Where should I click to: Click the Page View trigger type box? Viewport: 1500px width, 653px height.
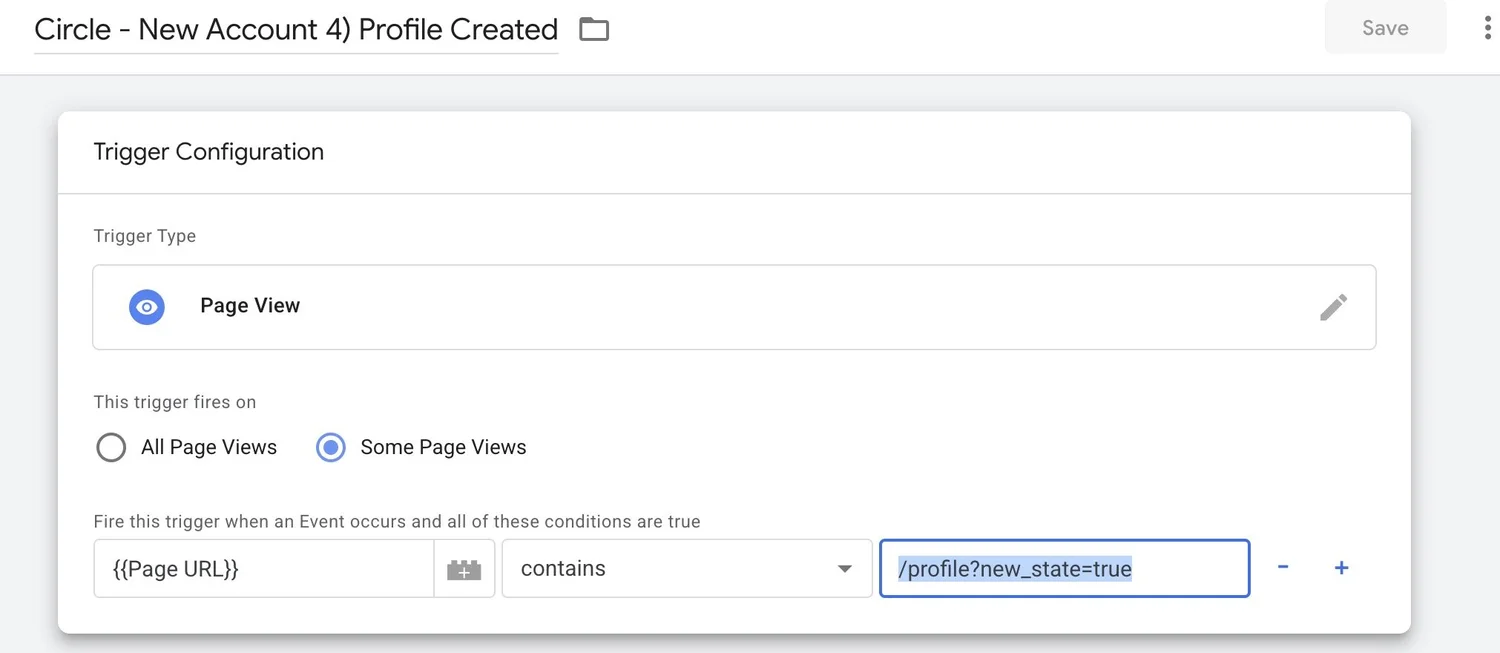pos(734,307)
